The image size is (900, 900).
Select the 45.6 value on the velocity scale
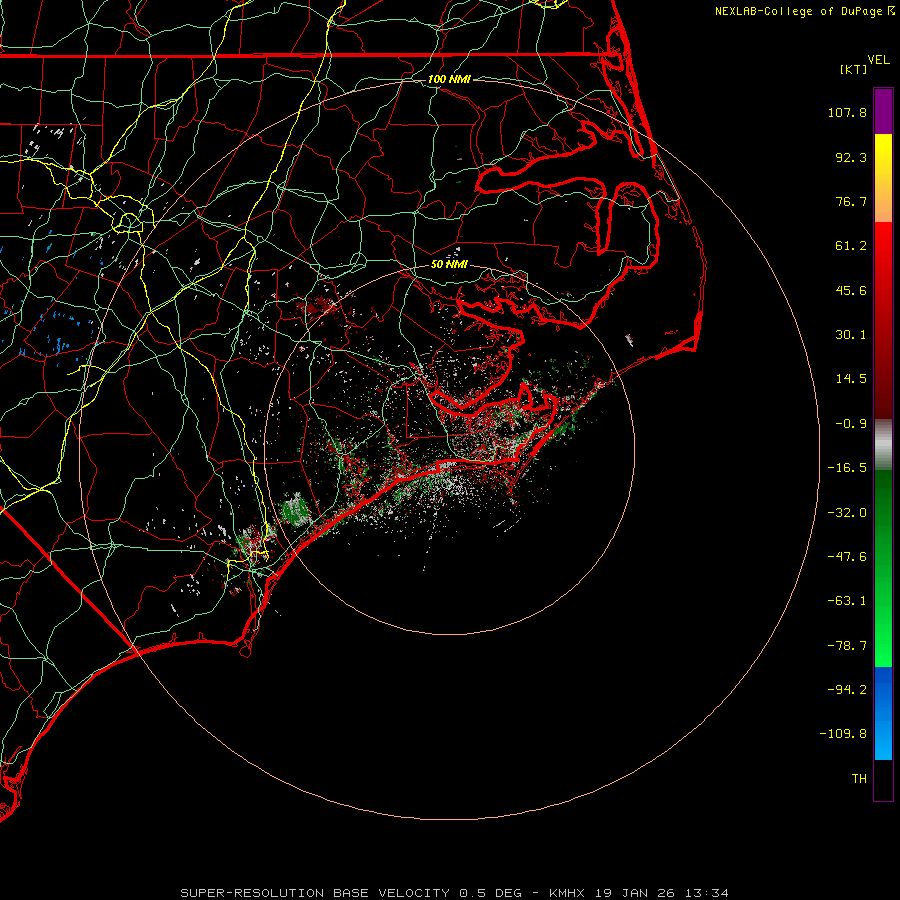[x=851, y=290]
